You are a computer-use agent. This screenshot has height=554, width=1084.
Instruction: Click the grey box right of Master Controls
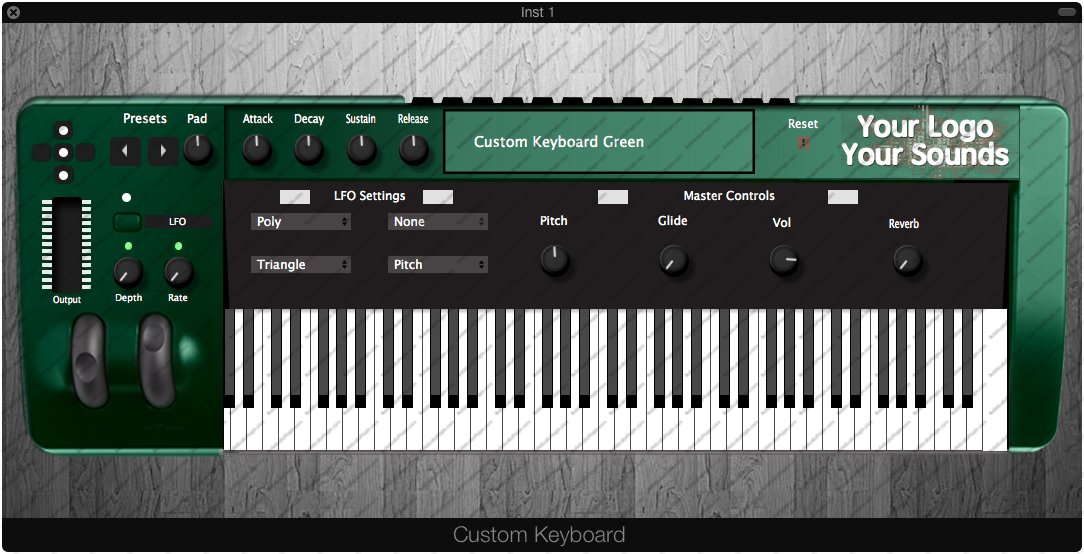tap(843, 197)
